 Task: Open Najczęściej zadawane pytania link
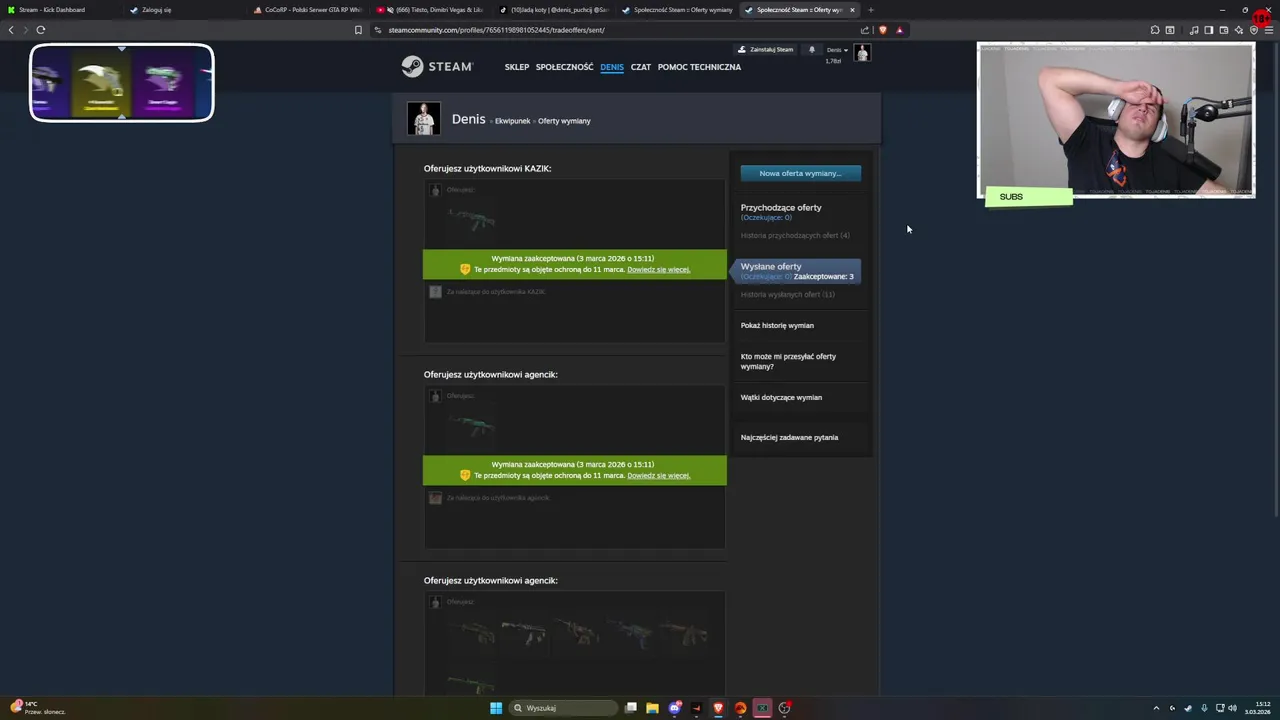pyautogui.click(x=789, y=438)
